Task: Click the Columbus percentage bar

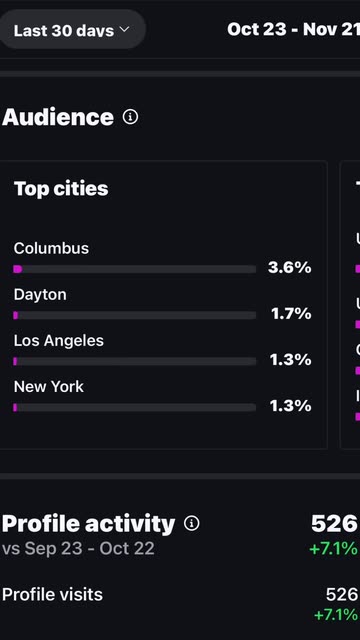Action: 135,269
